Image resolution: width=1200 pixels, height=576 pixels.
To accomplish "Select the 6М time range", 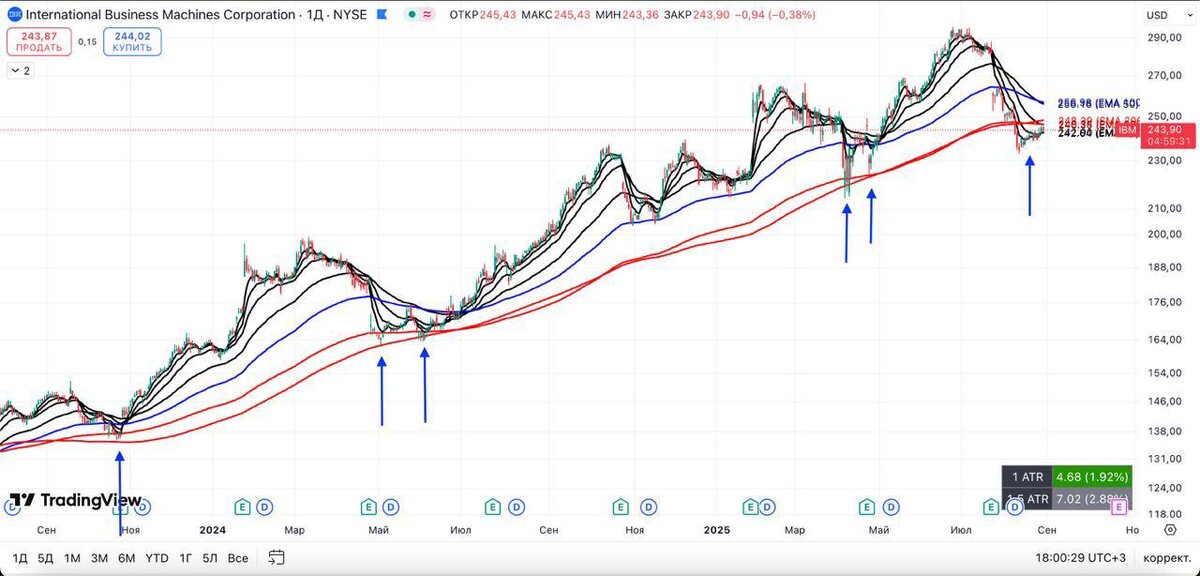I will (x=126, y=558).
